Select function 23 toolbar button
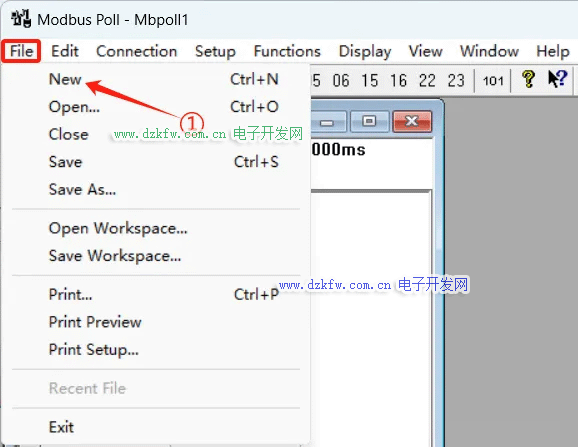The height and width of the screenshot is (447, 578). coord(456,80)
